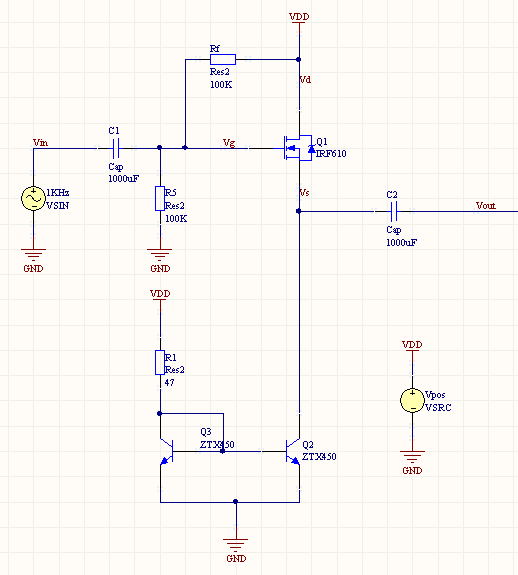The width and height of the screenshot is (518, 575).
Task: Click the Vout net label
Action: click(486, 206)
